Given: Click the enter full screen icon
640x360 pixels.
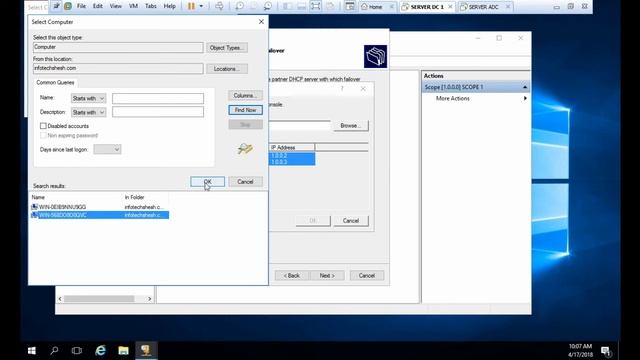Looking at the screenshot, I should pos(316,6).
